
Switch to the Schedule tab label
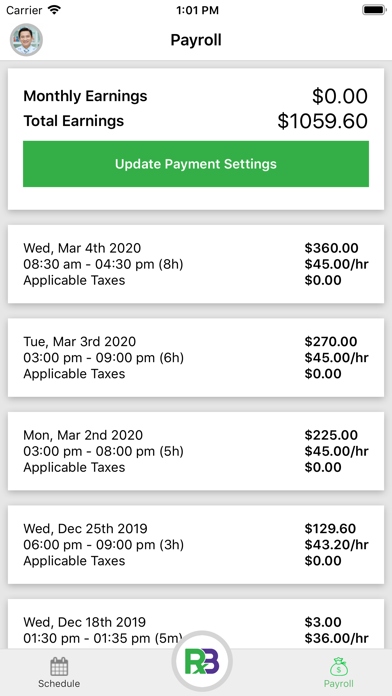click(x=59, y=683)
